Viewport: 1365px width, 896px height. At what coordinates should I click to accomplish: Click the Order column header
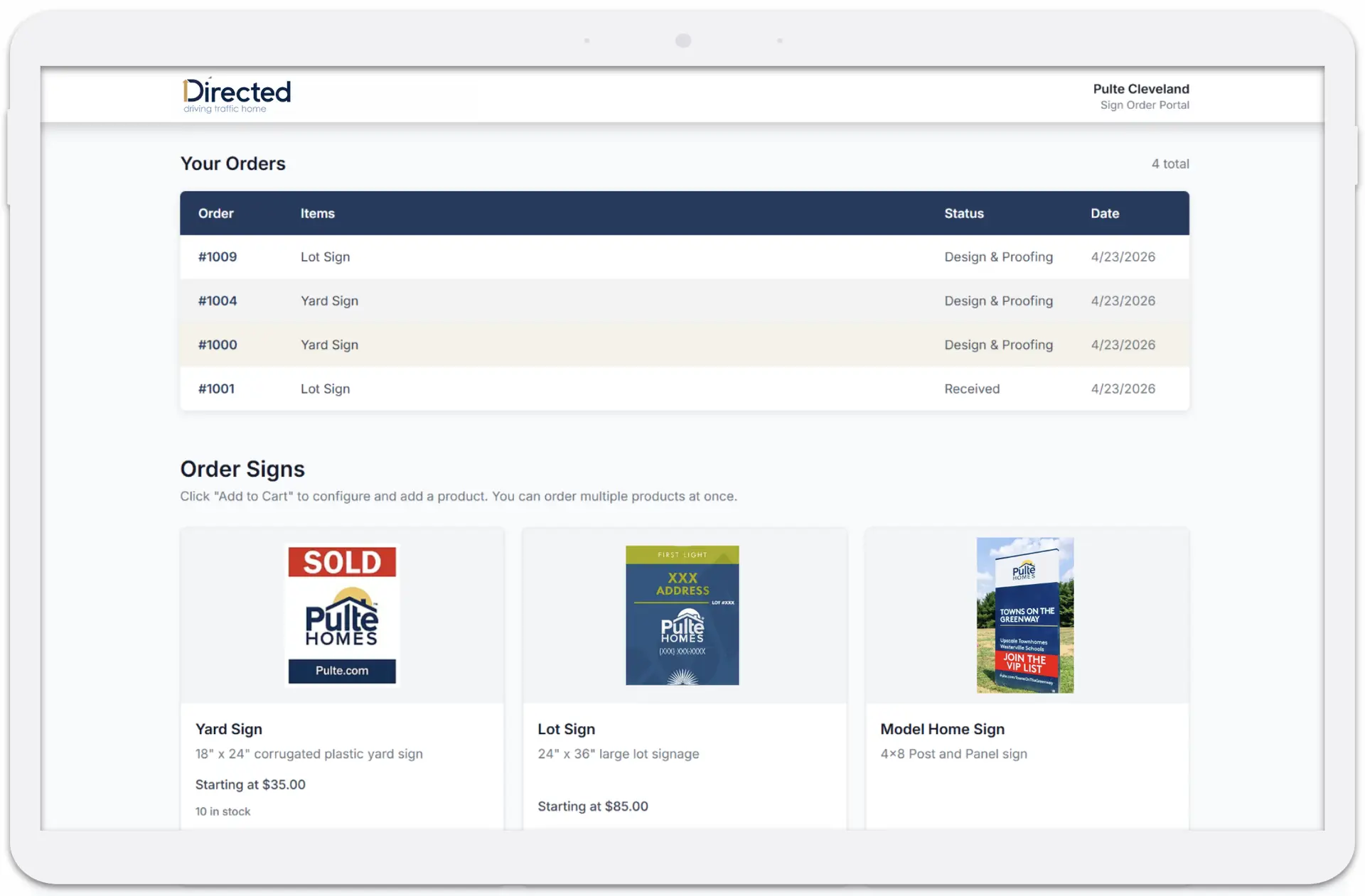coord(215,213)
